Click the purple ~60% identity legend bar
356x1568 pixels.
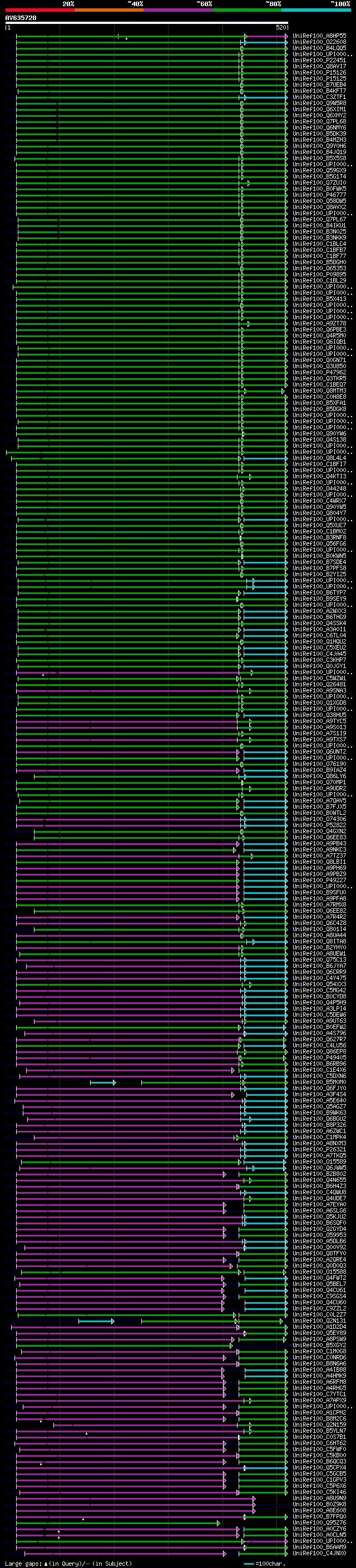pyautogui.click(x=179, y=10)
